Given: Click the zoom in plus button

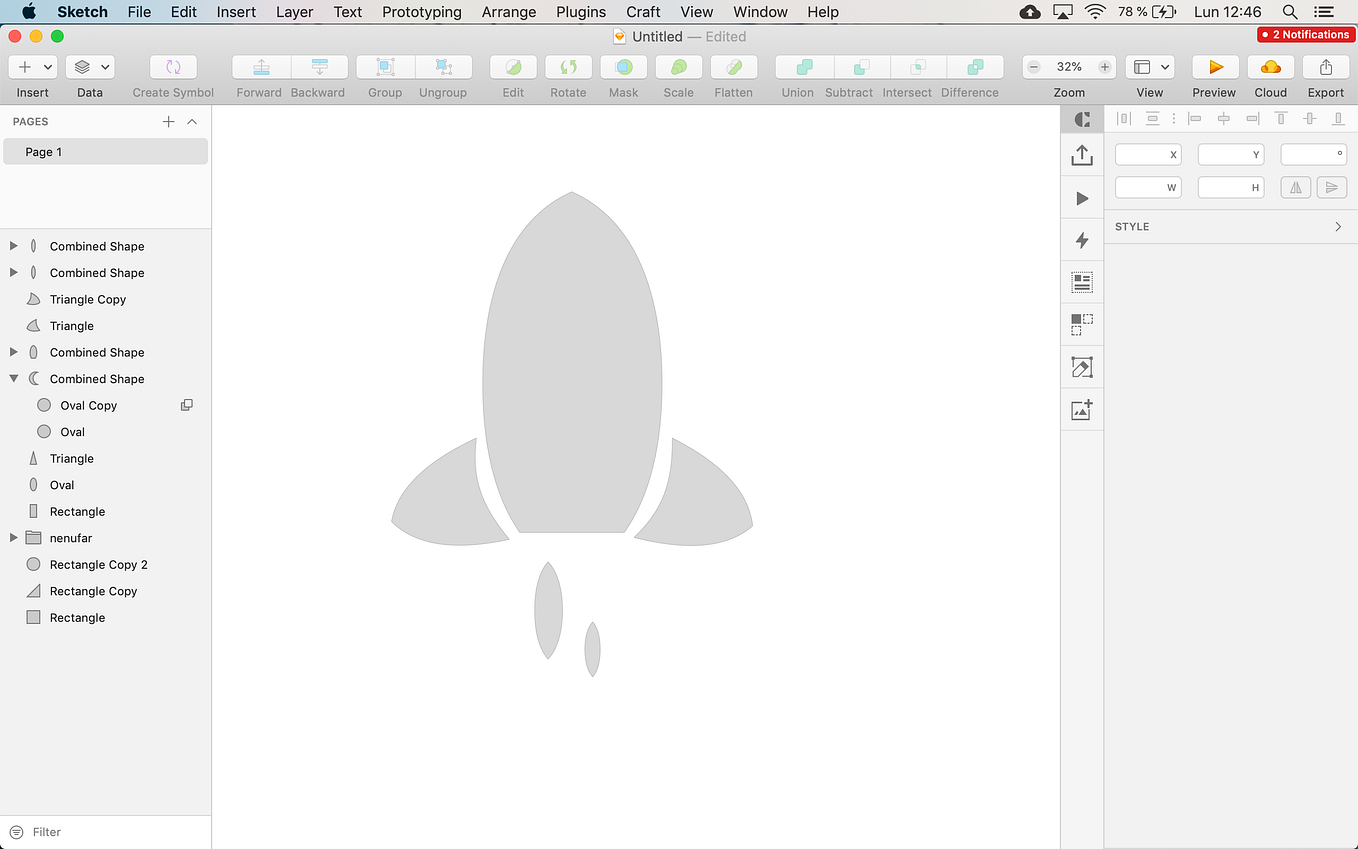Looking at the screenshot, I should (1104, 67).
